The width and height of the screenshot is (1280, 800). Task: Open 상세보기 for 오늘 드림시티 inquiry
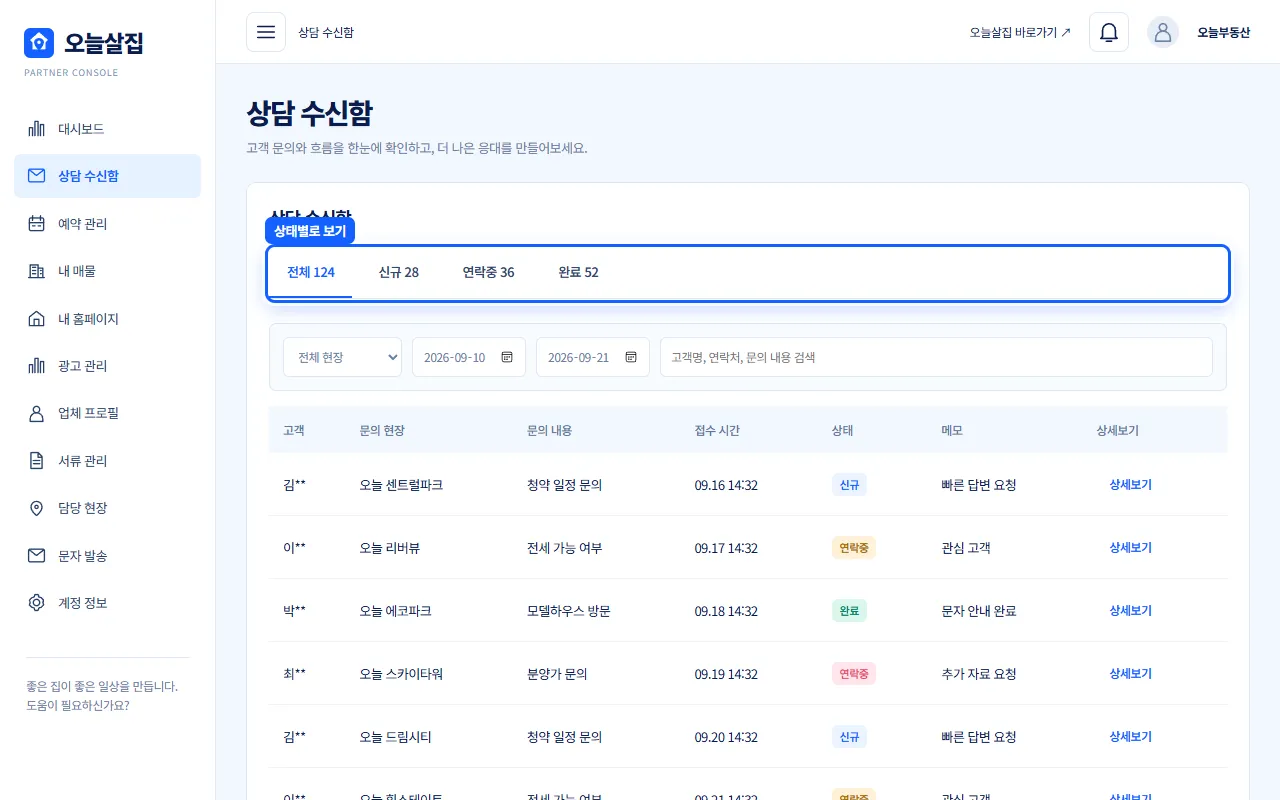[1130, 737]
